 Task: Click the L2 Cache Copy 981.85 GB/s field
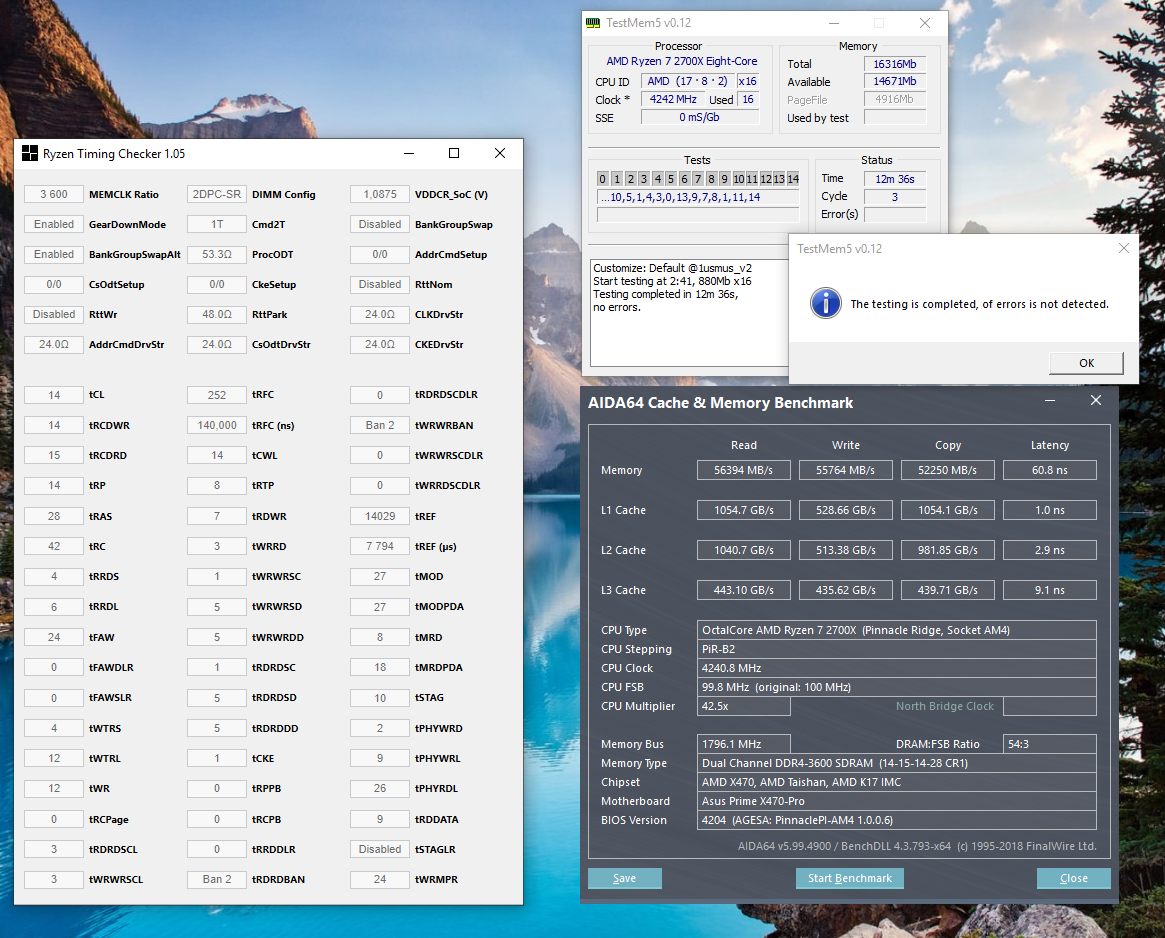947,550
